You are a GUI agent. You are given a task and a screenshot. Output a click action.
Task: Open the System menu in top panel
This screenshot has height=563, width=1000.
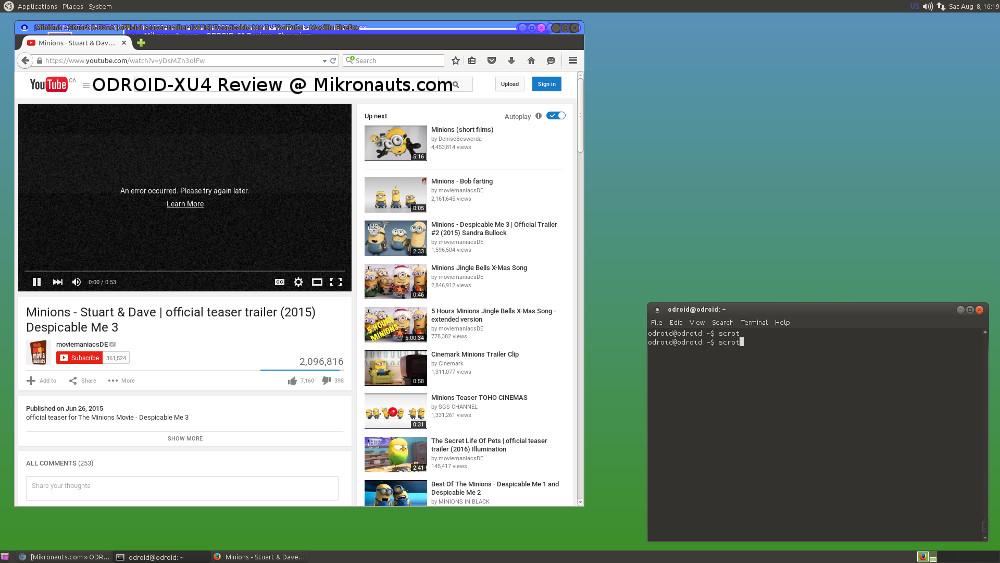click(100, 6)
